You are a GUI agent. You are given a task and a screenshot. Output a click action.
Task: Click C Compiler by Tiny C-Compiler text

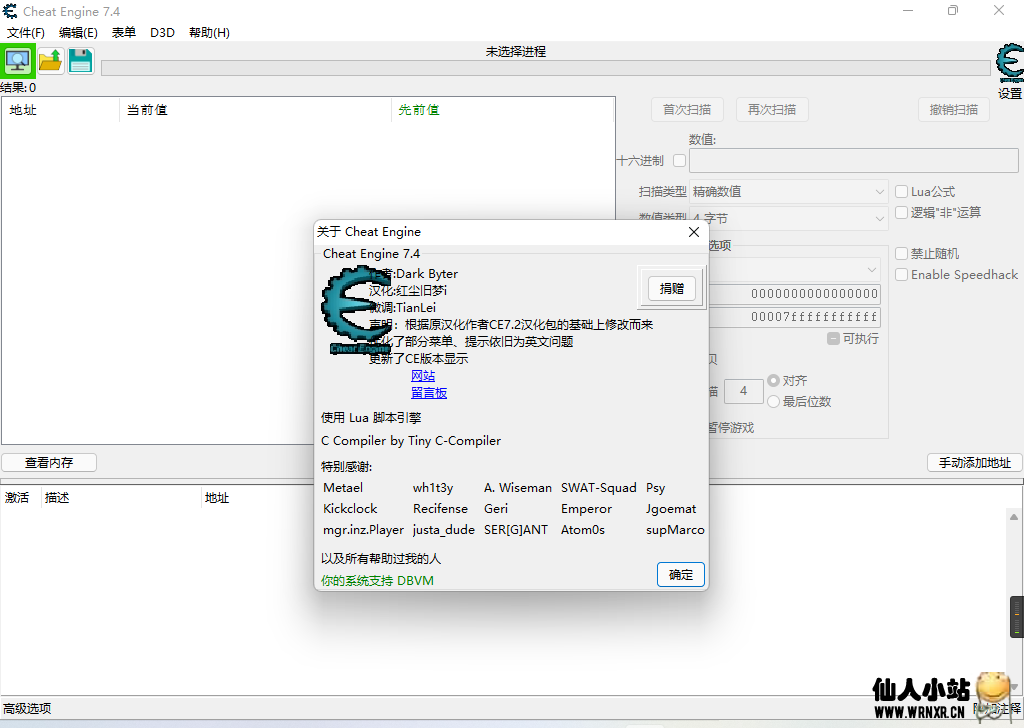411,441
